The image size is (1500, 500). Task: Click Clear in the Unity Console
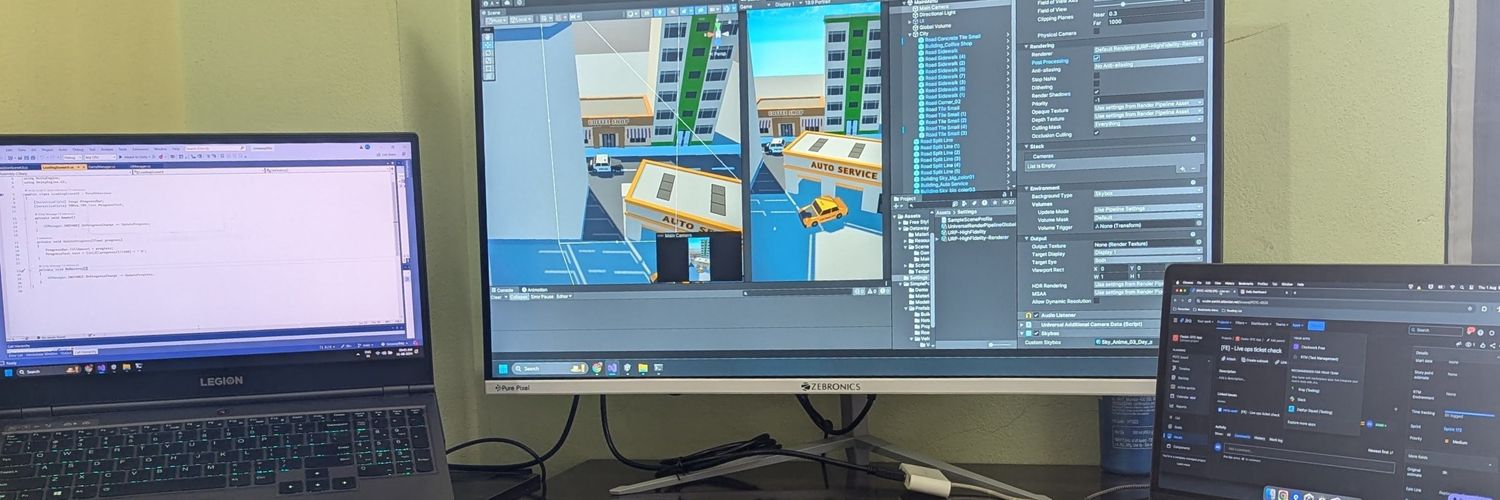click(x=496, y=297)
